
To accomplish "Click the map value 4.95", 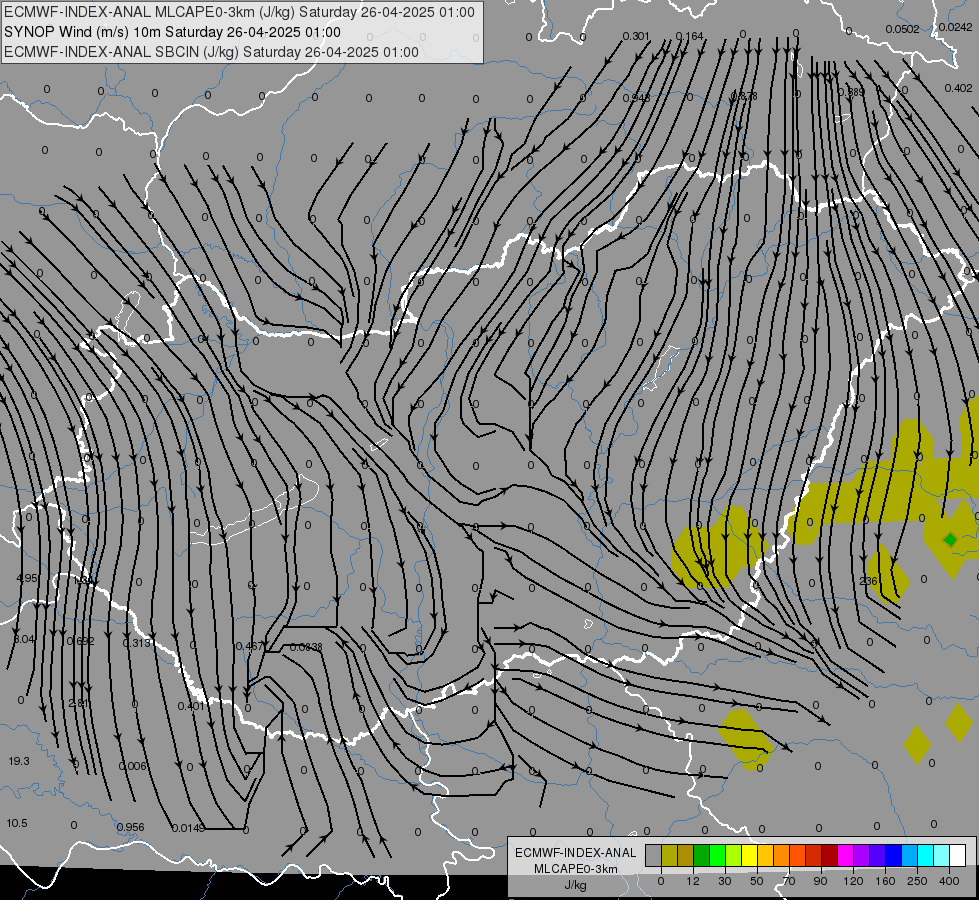I will [x=27, y=578].
